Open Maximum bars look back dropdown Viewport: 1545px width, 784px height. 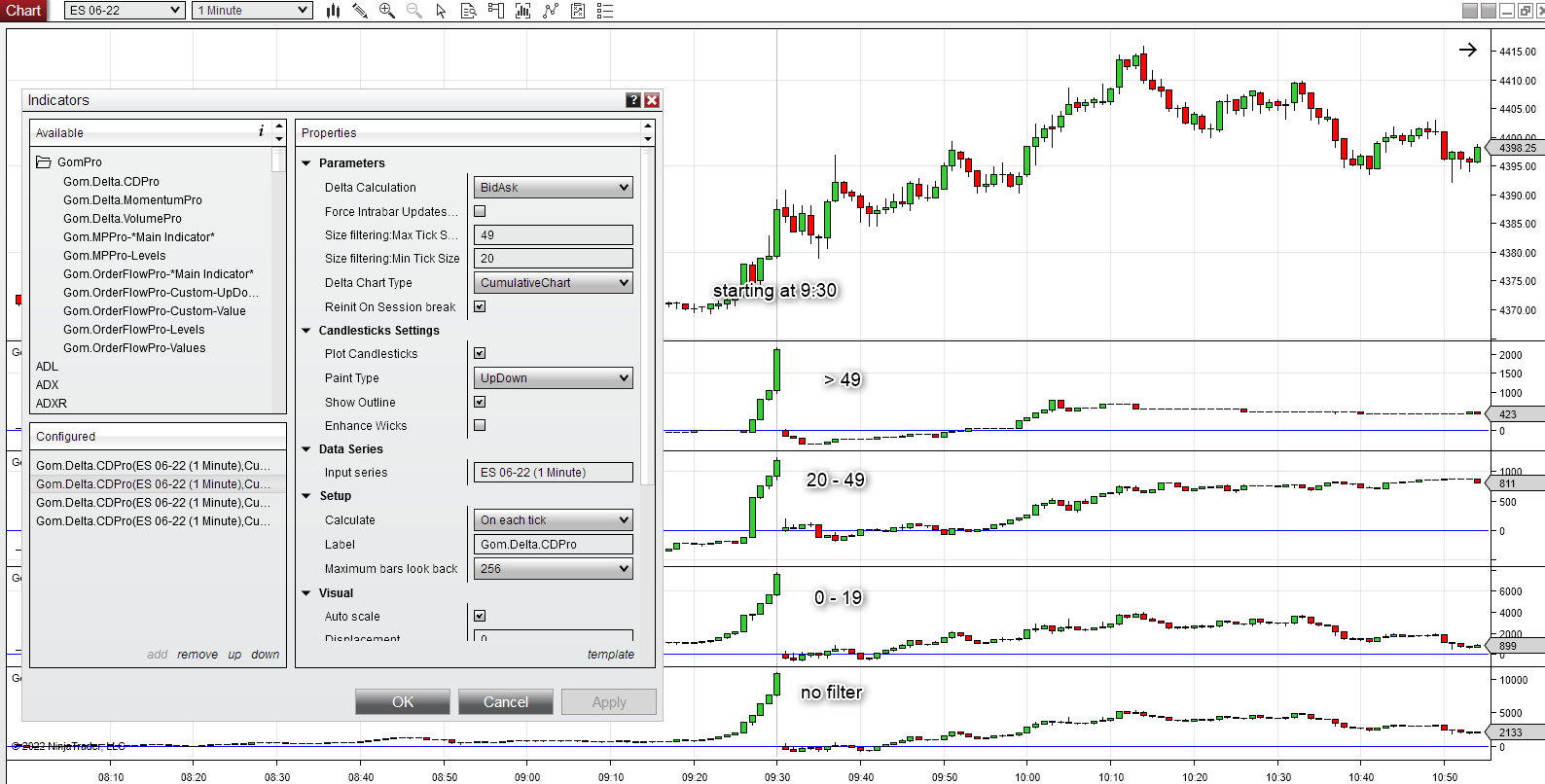pos(554,569)
